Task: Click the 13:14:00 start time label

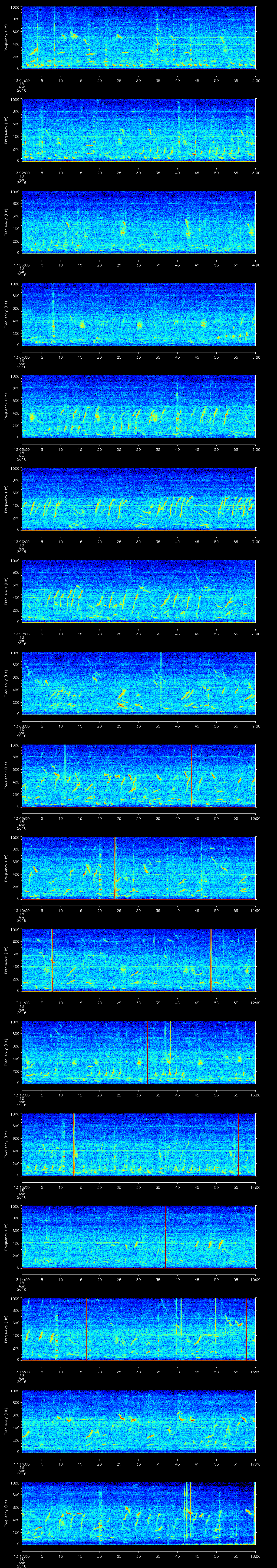Action: 21,1279
